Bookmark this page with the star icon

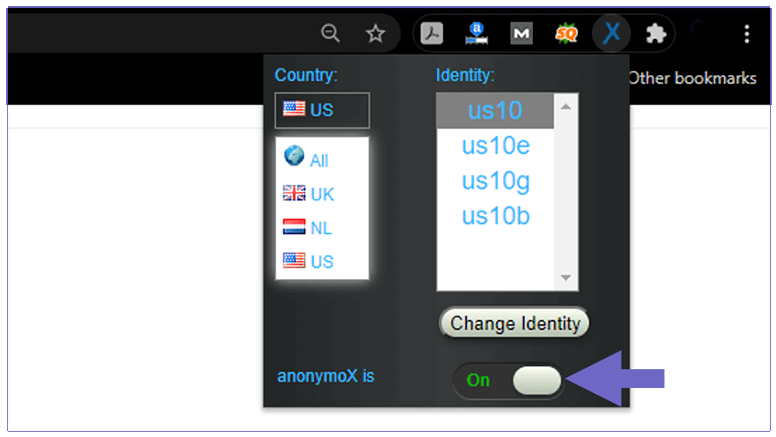(375, 34)
